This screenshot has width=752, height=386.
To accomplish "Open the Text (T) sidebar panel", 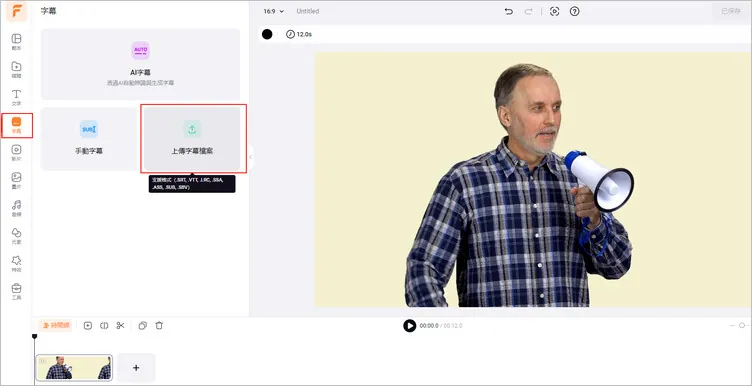I will [16, 97].
